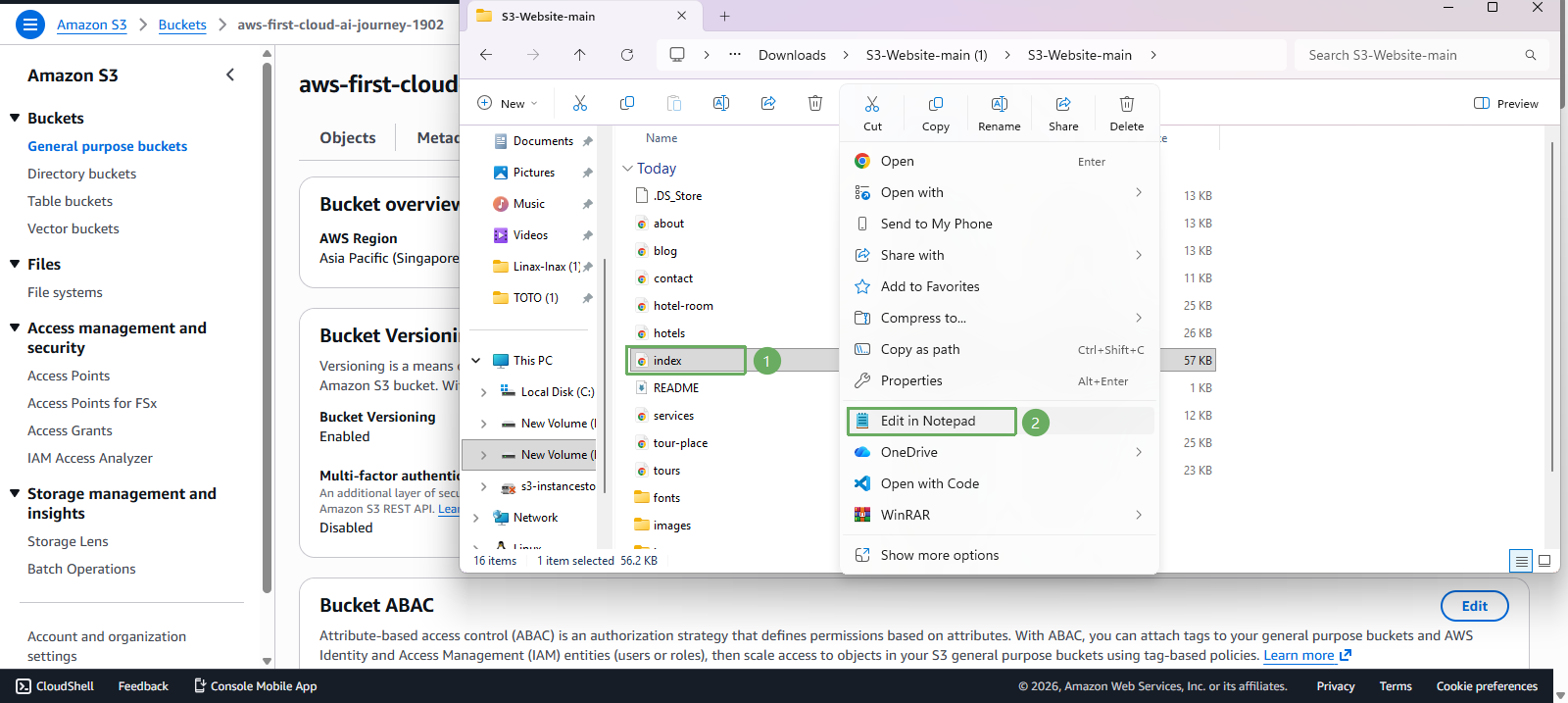Viewport: 1568px width, 703px height.
Task: Collapse the Amazon S3 sidebar panel
Action: pyautogui.click(x=230, y=75)
